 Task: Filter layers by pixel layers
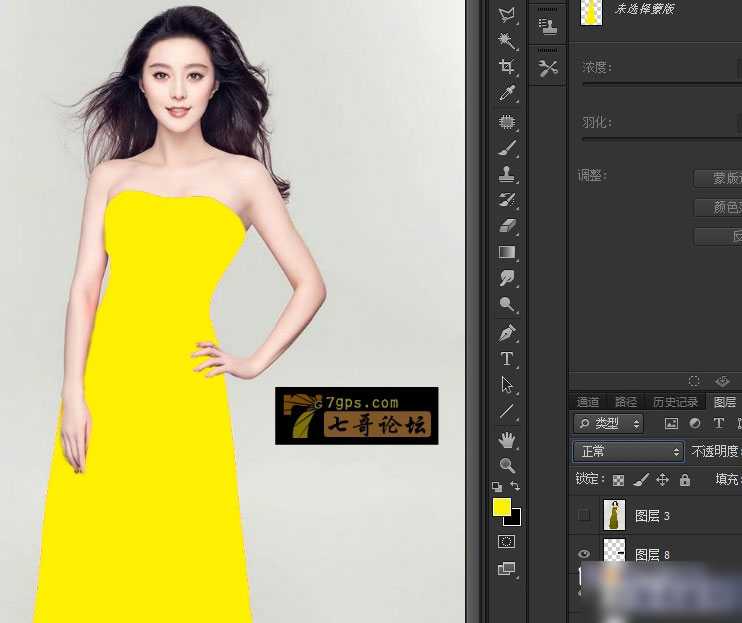(x=671, y=423)
